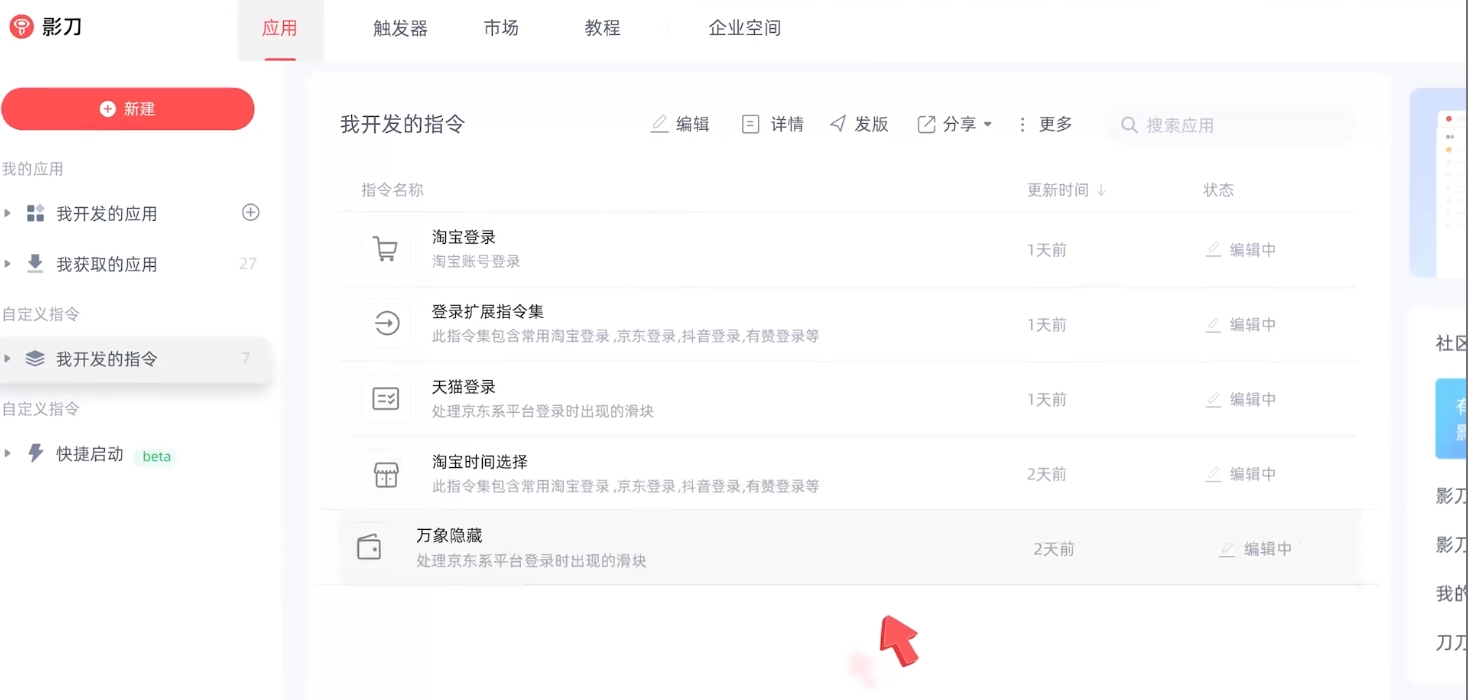Viewport: 1468px width, 700px height.
Task: Select the 淘宝时间选择 instruction
Action: point(848,474)
